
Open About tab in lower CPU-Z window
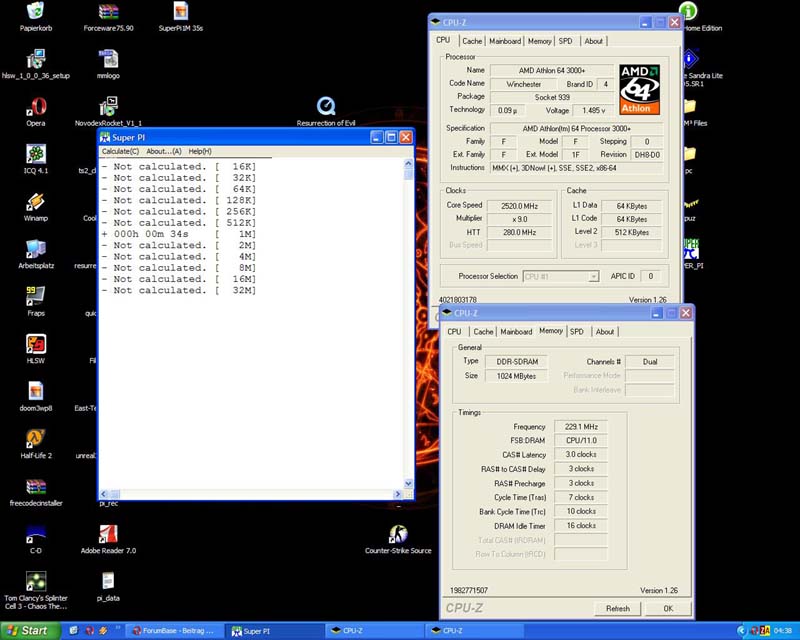click(x=605, y=332)
